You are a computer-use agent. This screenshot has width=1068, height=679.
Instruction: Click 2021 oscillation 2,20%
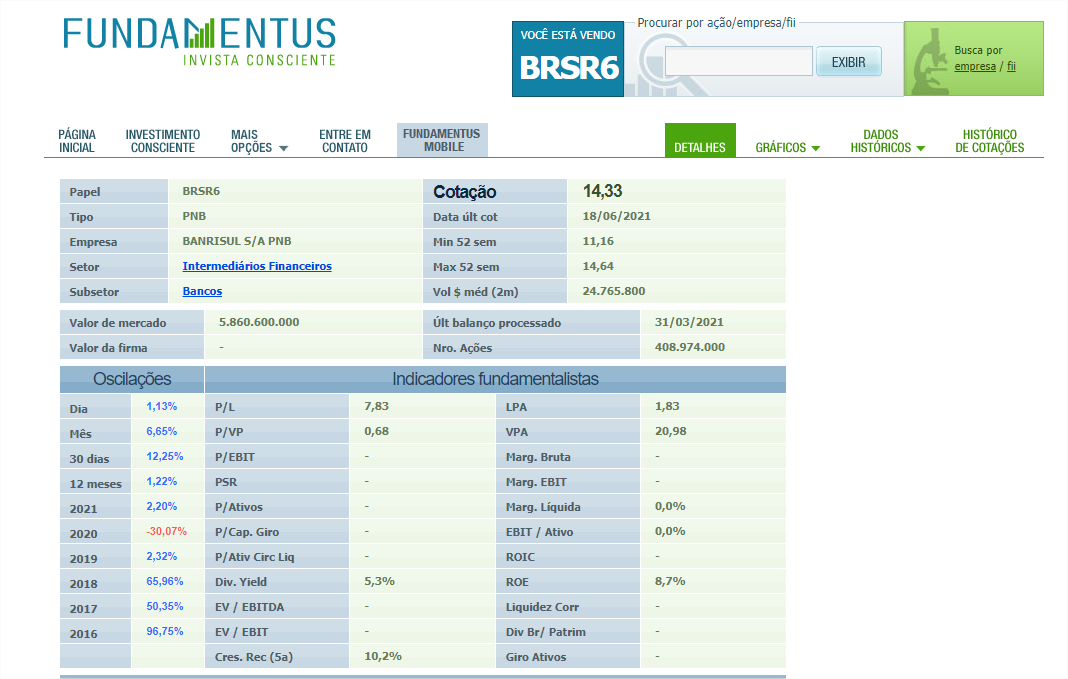pyautogui.click(x=161, y=507)
